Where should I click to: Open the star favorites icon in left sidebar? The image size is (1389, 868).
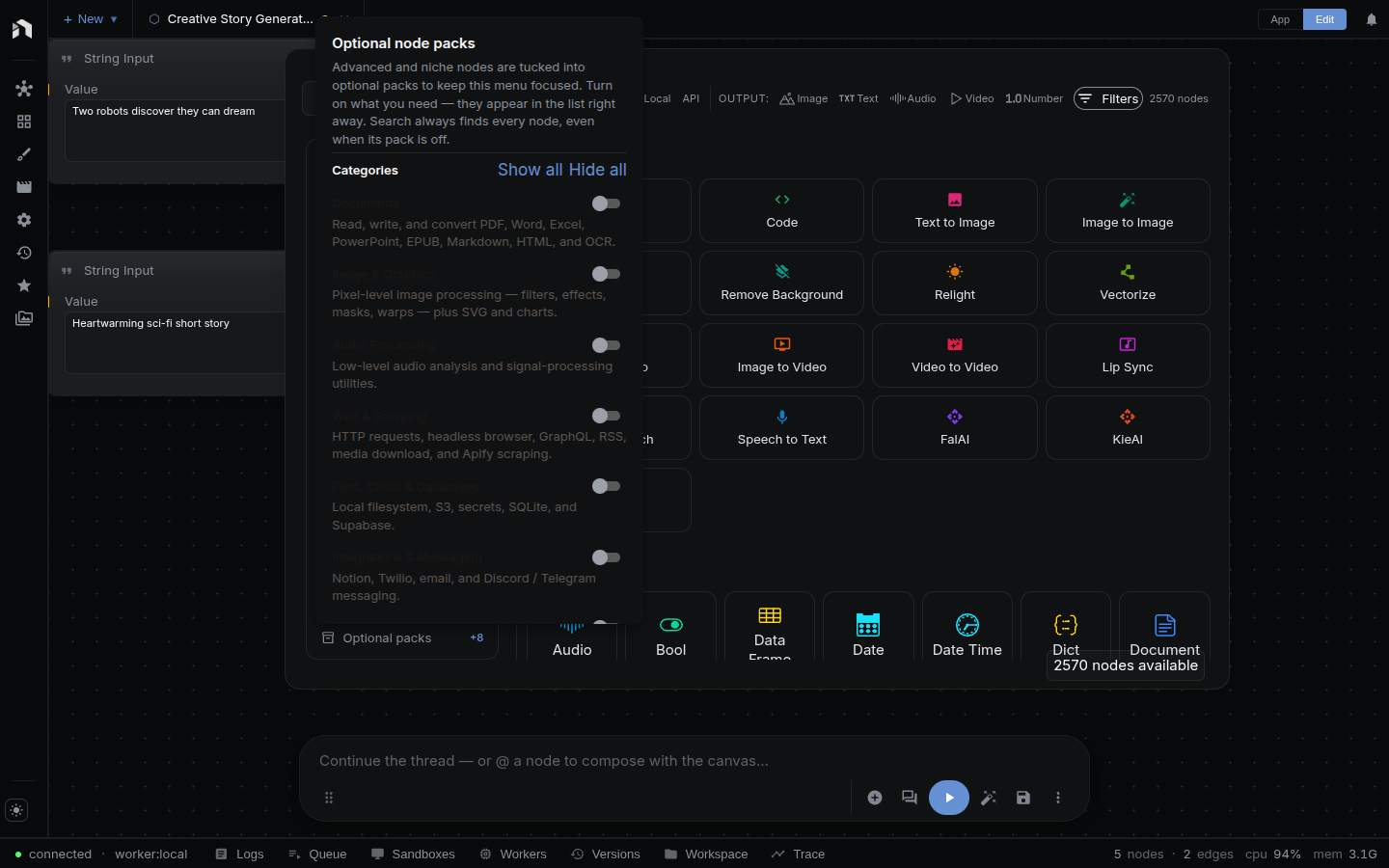(x=24, y=285)
